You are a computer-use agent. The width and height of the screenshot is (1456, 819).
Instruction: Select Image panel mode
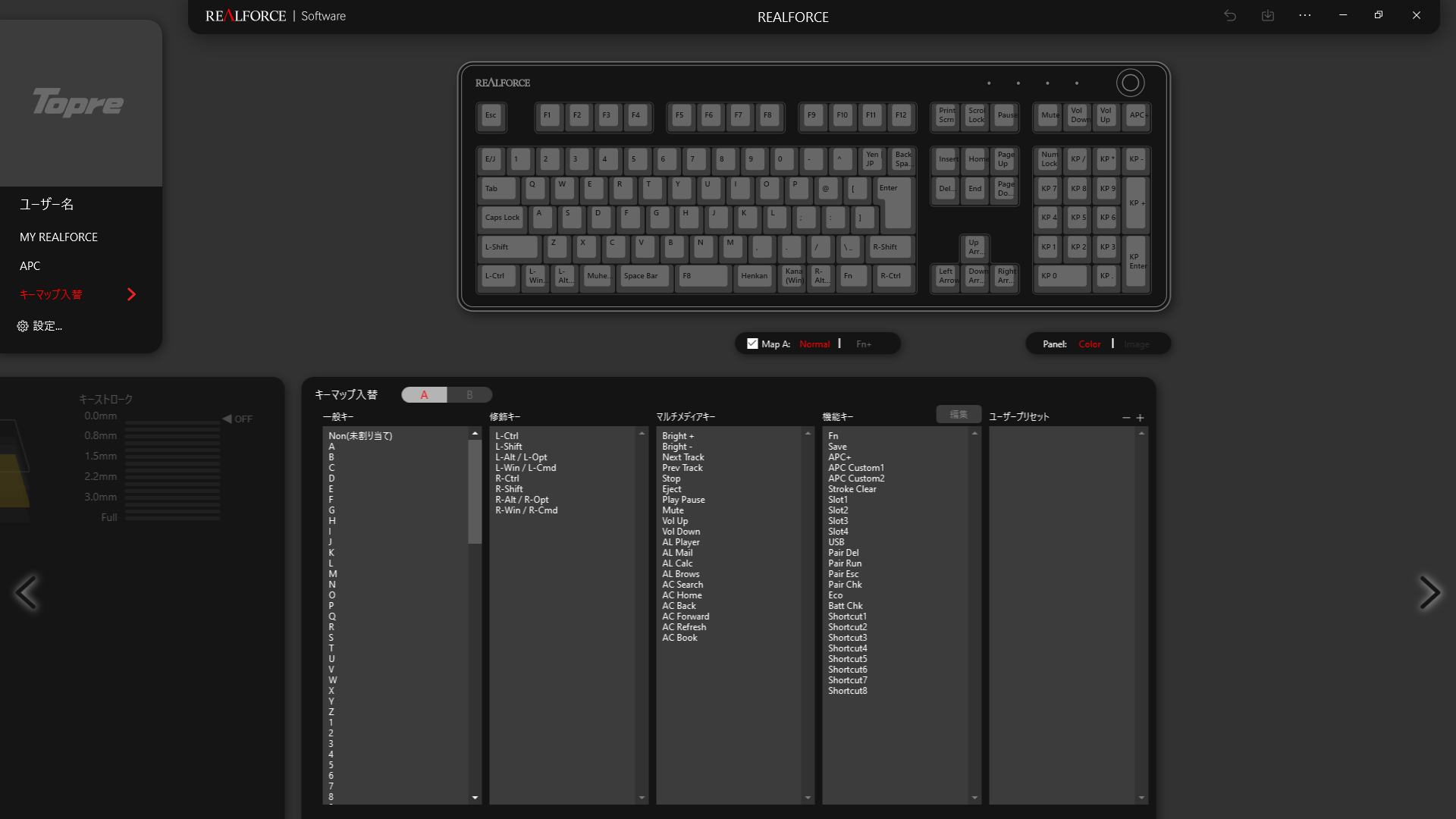[1136, 344]
